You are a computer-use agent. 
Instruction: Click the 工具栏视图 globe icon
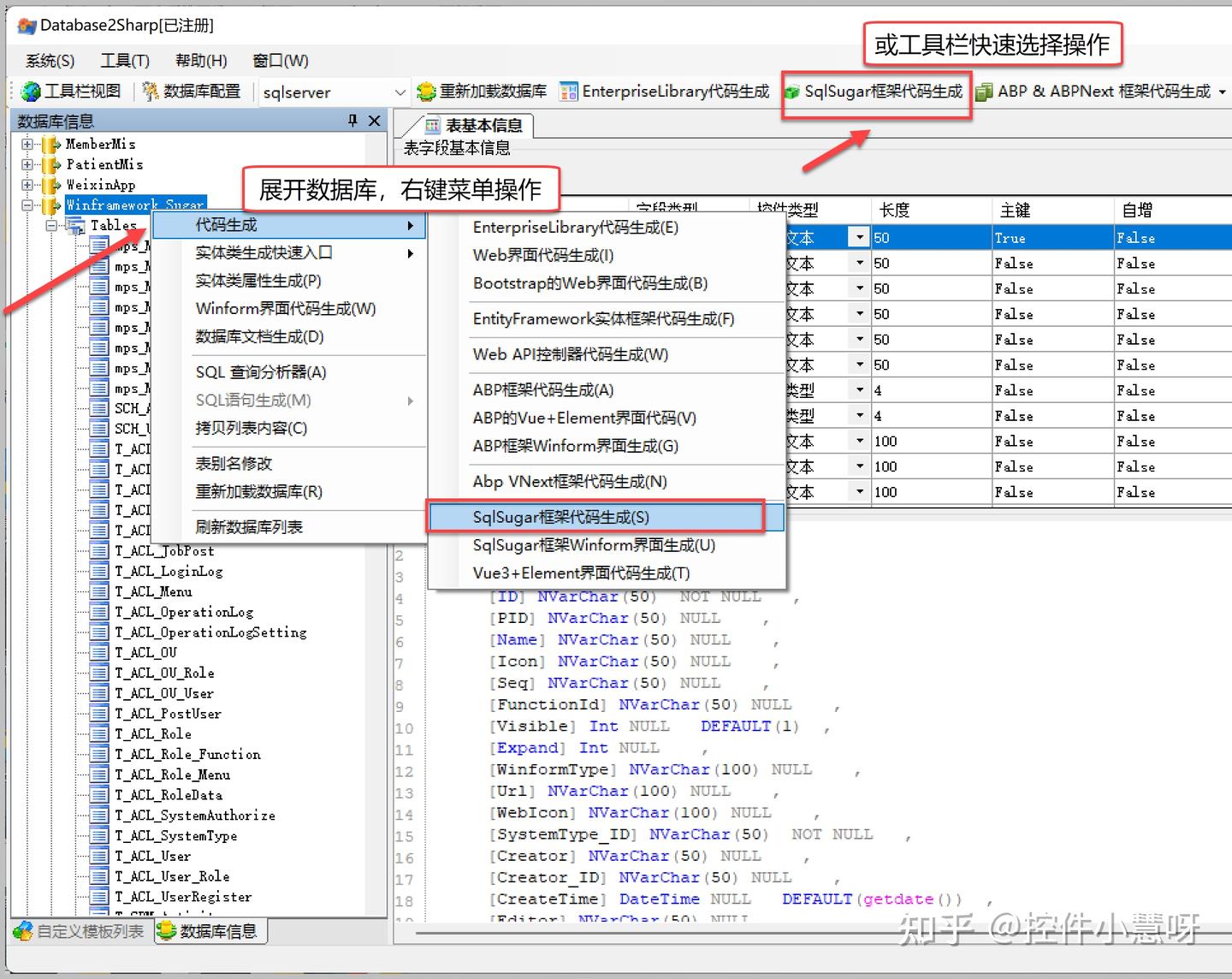tap(31, 92)
